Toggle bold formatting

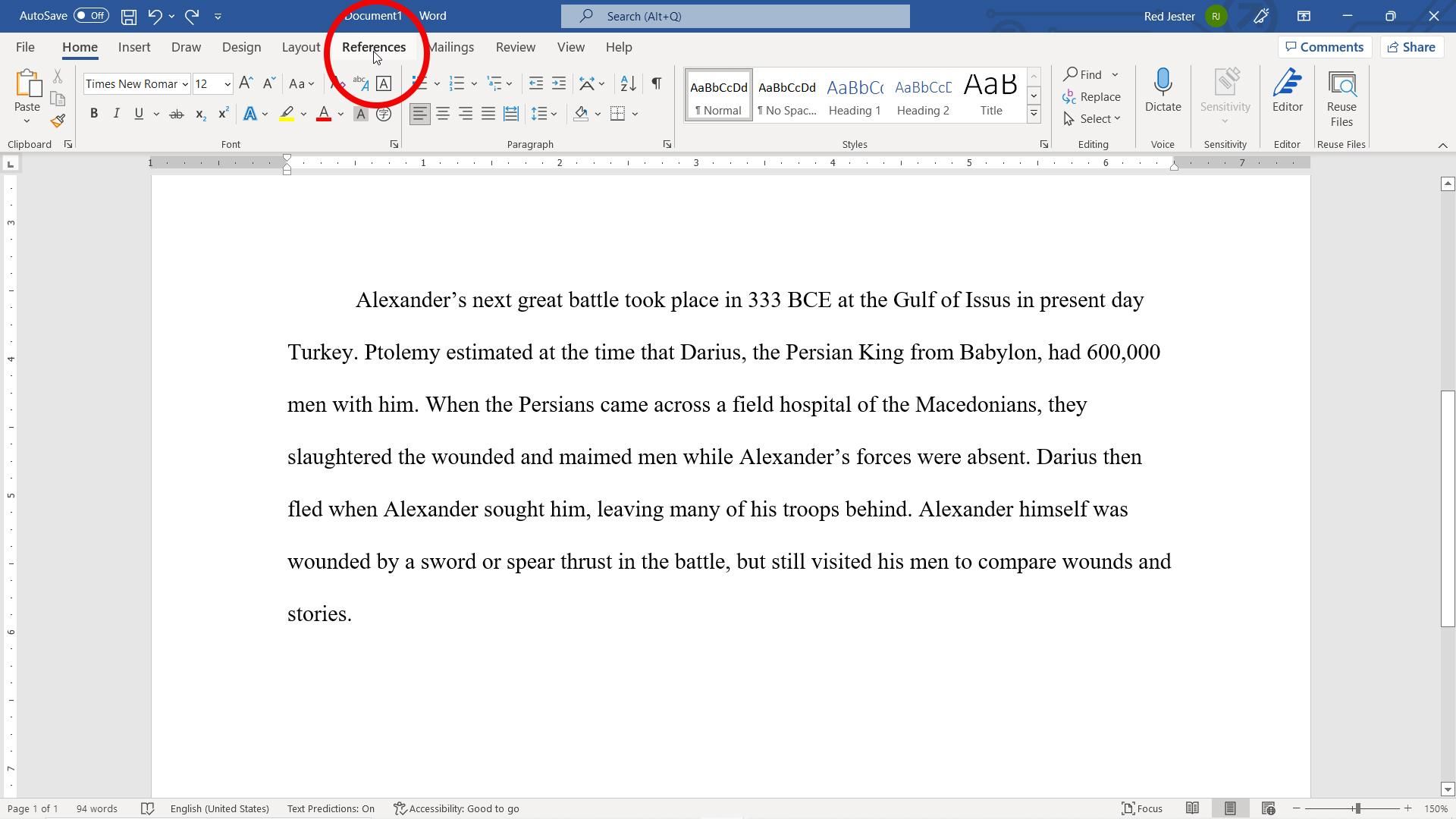click(94, 113)
